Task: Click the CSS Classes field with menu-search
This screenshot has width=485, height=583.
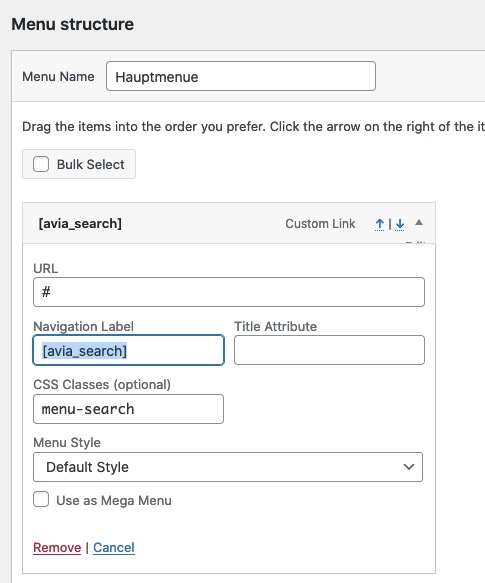Action: point(128,409)
